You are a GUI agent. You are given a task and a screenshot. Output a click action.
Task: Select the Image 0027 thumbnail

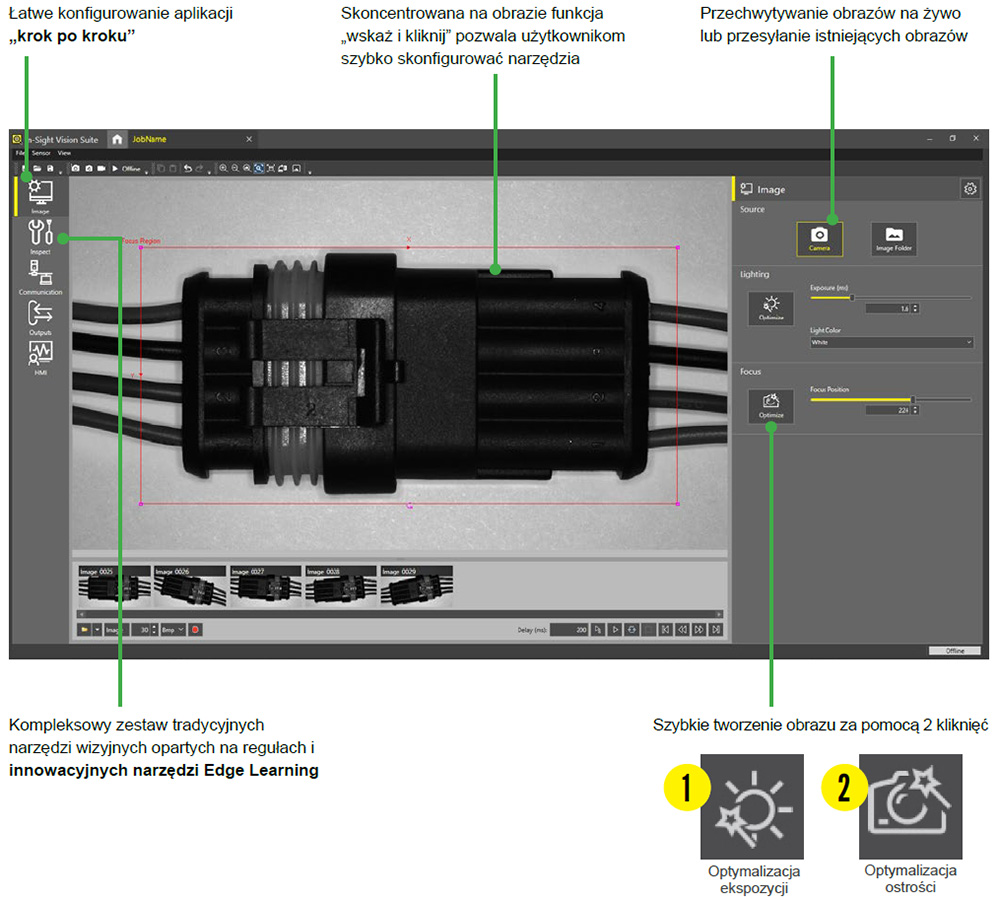click(x=265, y=586)
